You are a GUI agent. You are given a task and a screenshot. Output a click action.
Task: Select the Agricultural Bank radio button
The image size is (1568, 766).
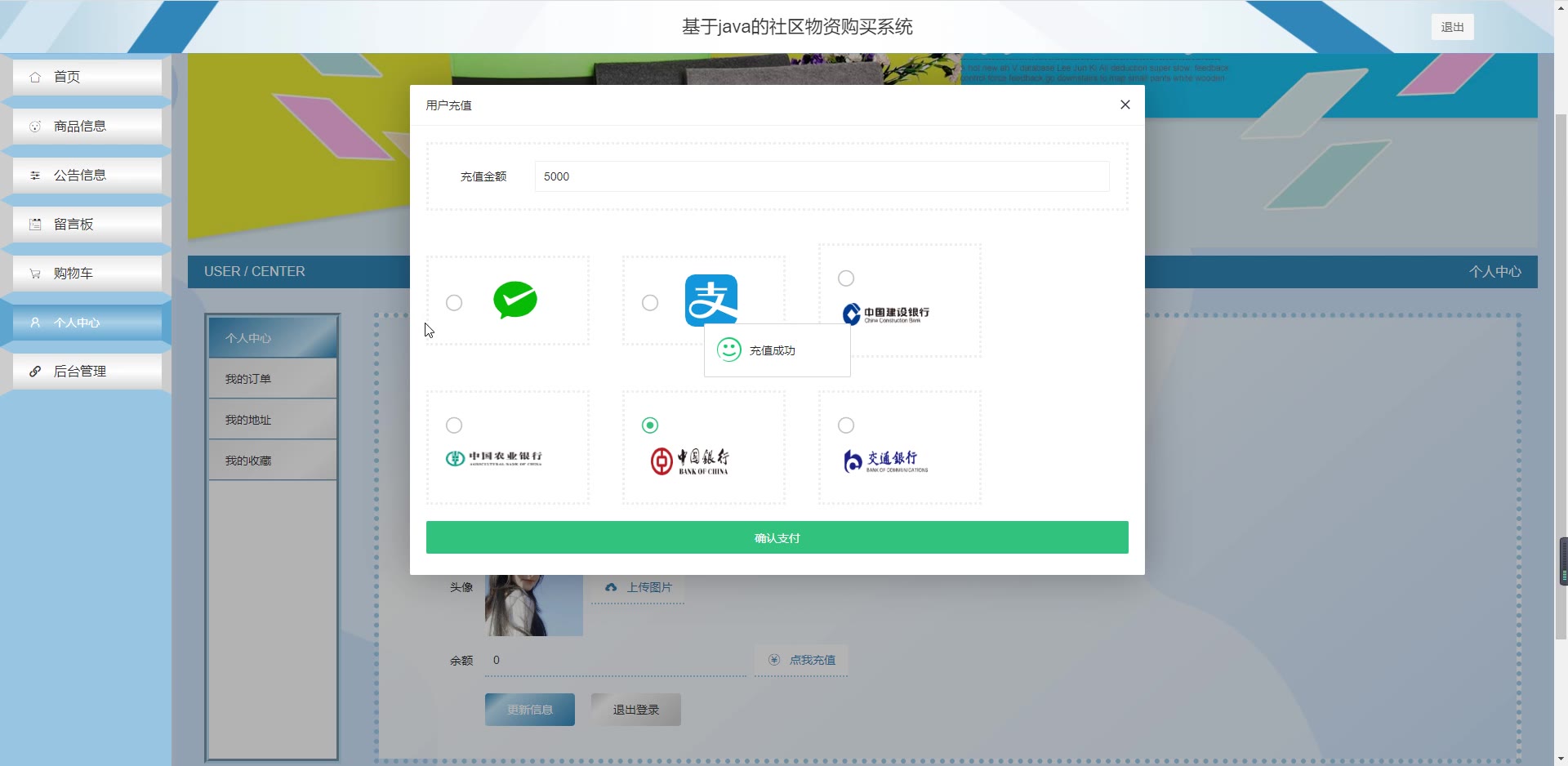click(454, 425)
